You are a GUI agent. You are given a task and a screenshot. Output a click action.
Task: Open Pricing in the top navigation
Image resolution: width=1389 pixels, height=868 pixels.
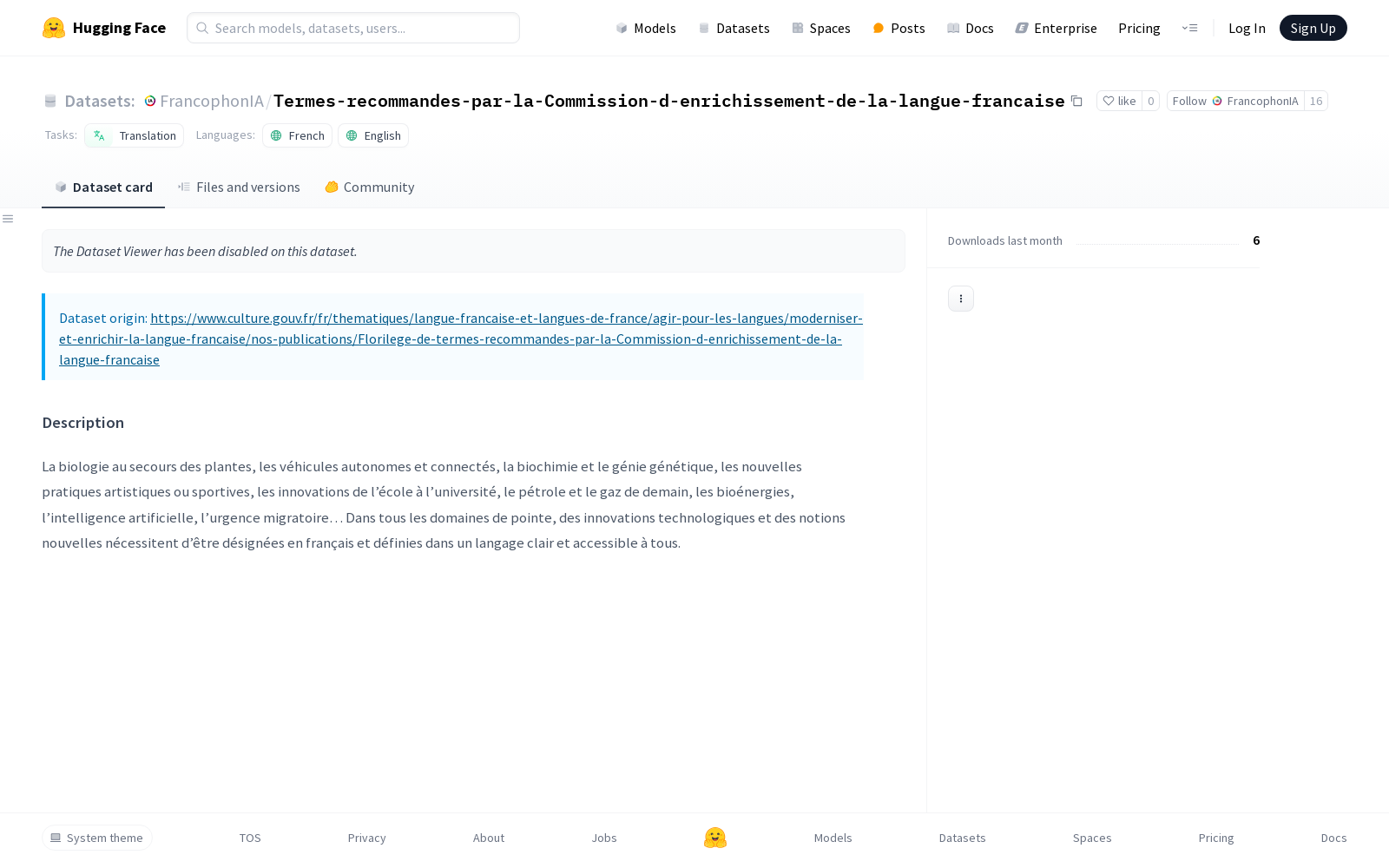pos(1139,28)
